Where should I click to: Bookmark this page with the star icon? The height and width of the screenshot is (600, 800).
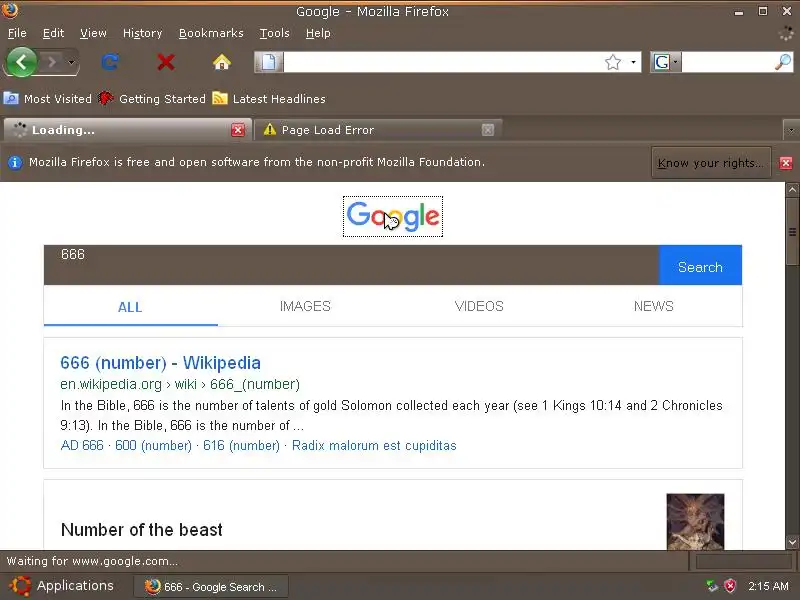pos(613,62)
